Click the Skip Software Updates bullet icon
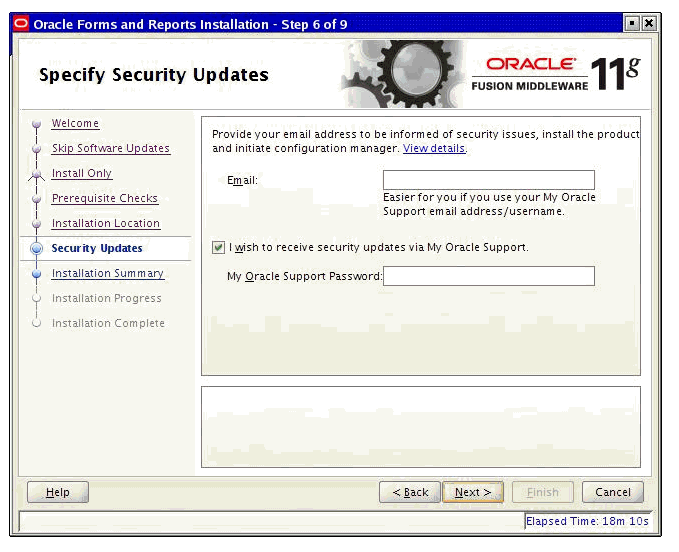 click(x=37, y=148)
